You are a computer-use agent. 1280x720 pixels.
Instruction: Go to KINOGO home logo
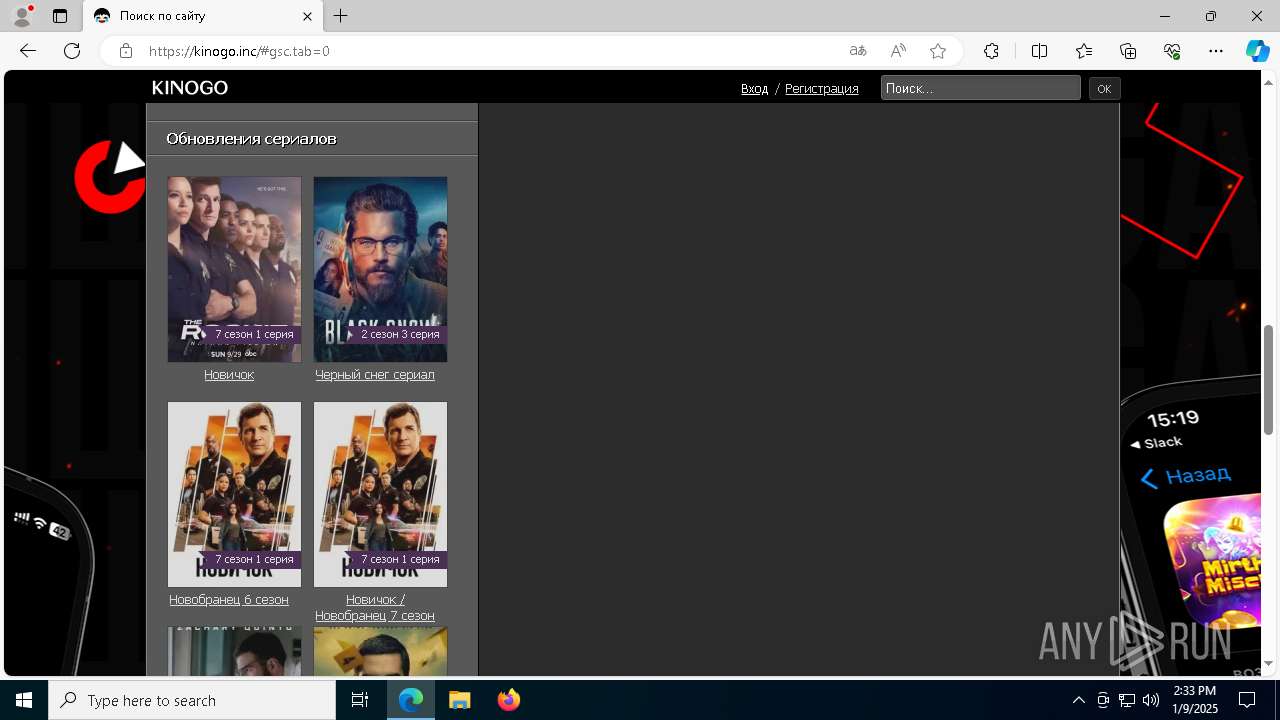tap(190, 88)
